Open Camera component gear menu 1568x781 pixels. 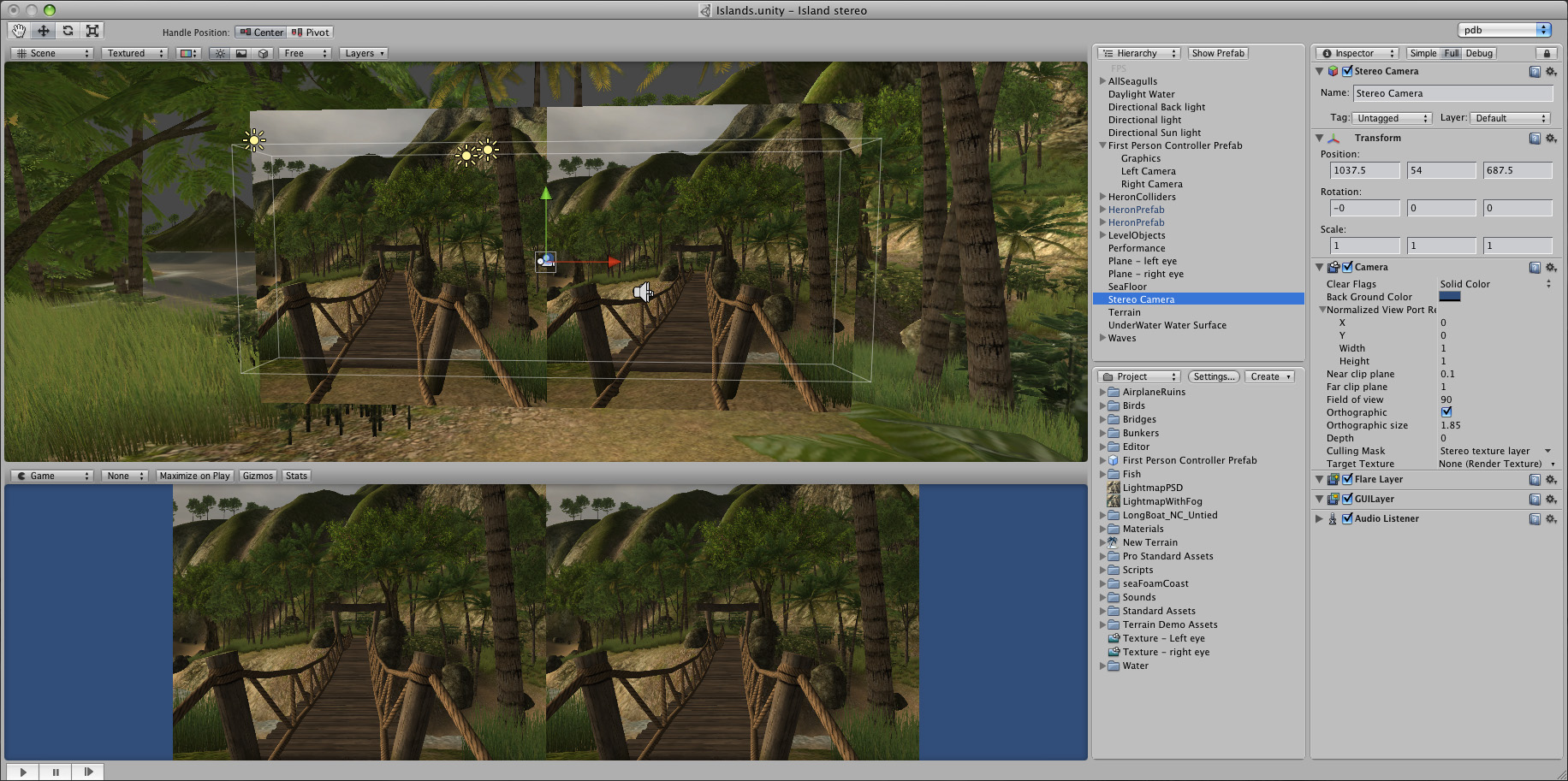pyautogui.click(x=1551, y=267)
